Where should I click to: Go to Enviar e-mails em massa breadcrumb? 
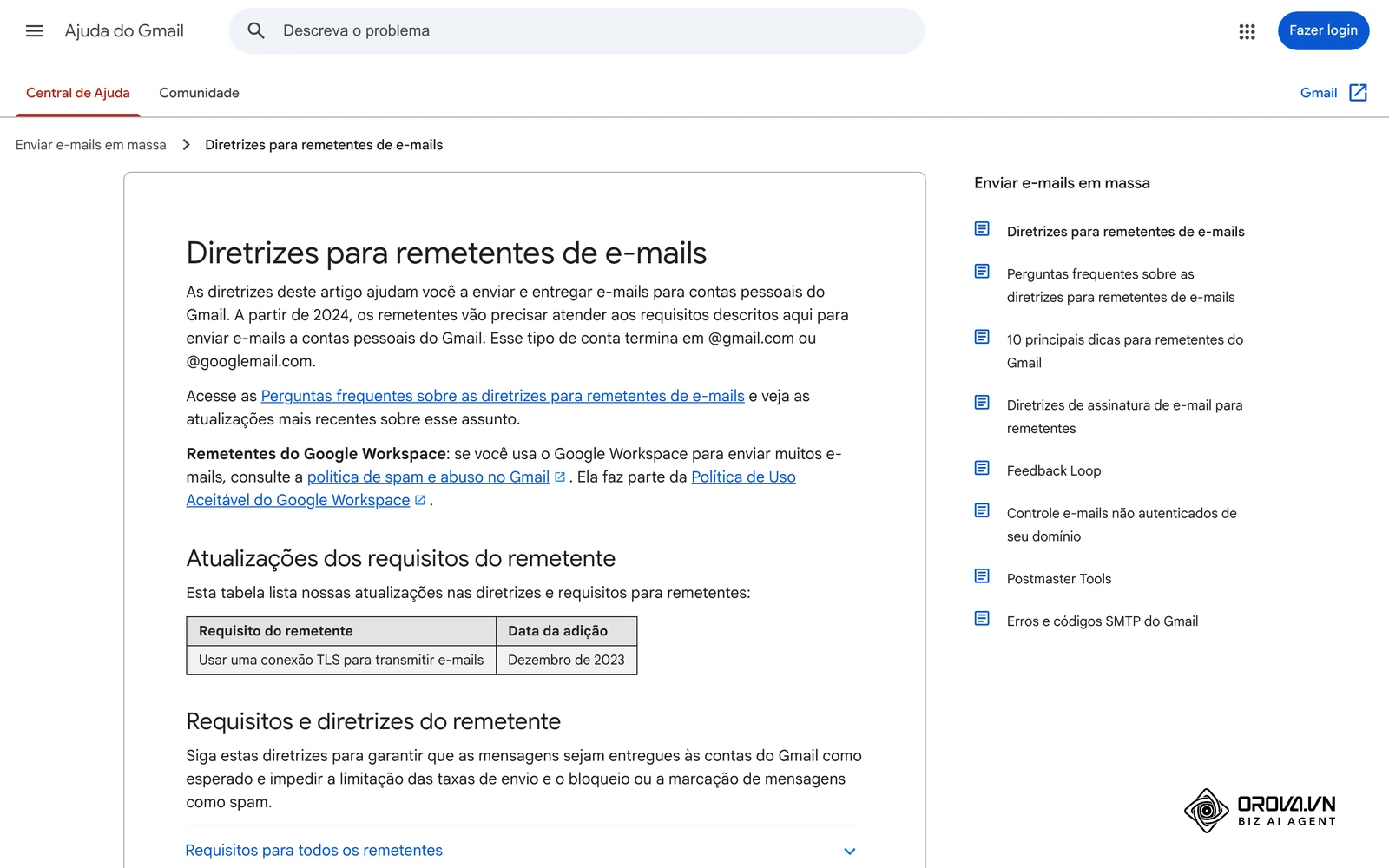pyautogui.click(x=91, y=145)
